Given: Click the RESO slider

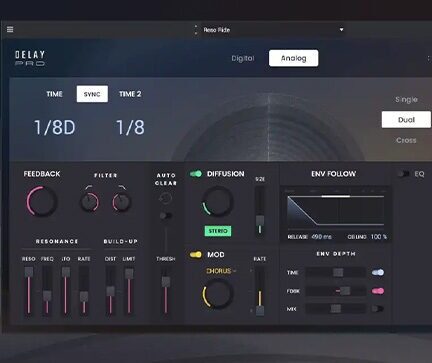Looking at the screenshot, I should click(29, 290).
